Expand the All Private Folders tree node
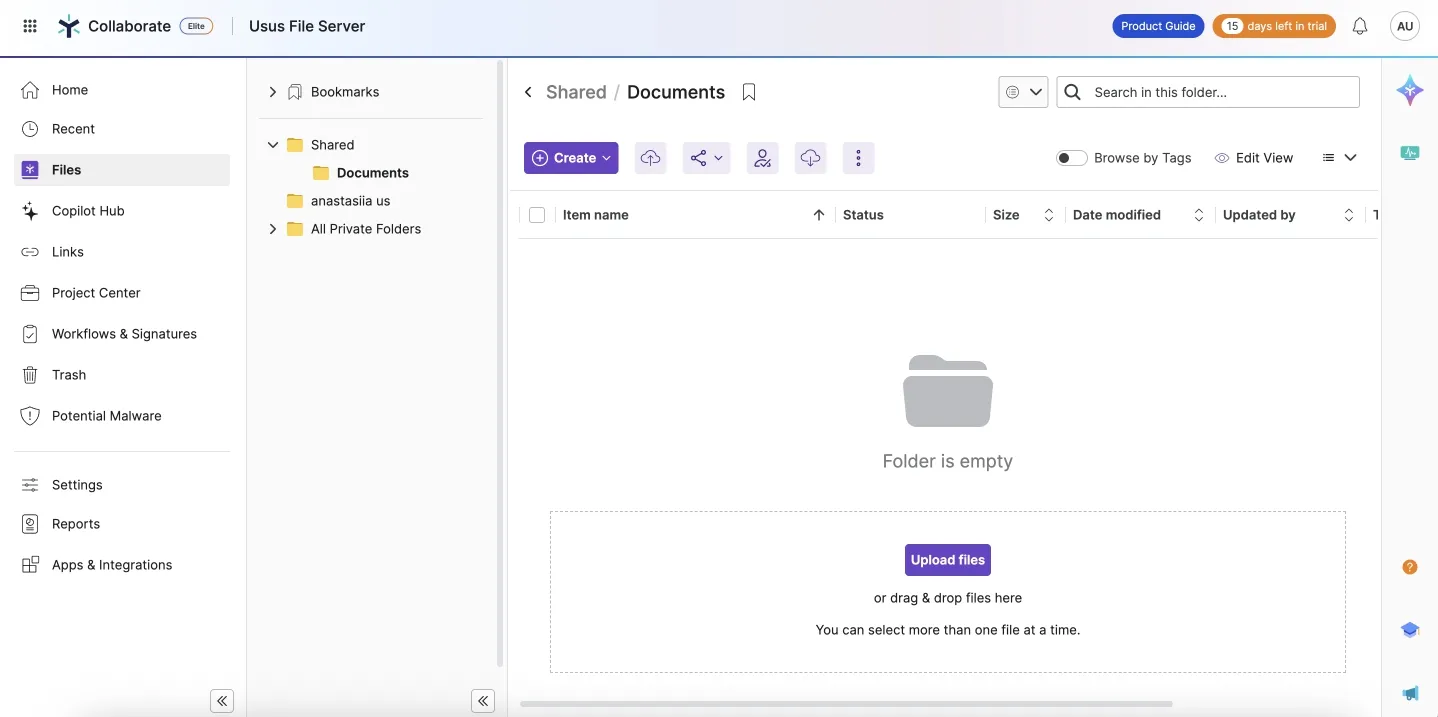The height and width of the screenshot is (717, 1438). click(272, 228)
